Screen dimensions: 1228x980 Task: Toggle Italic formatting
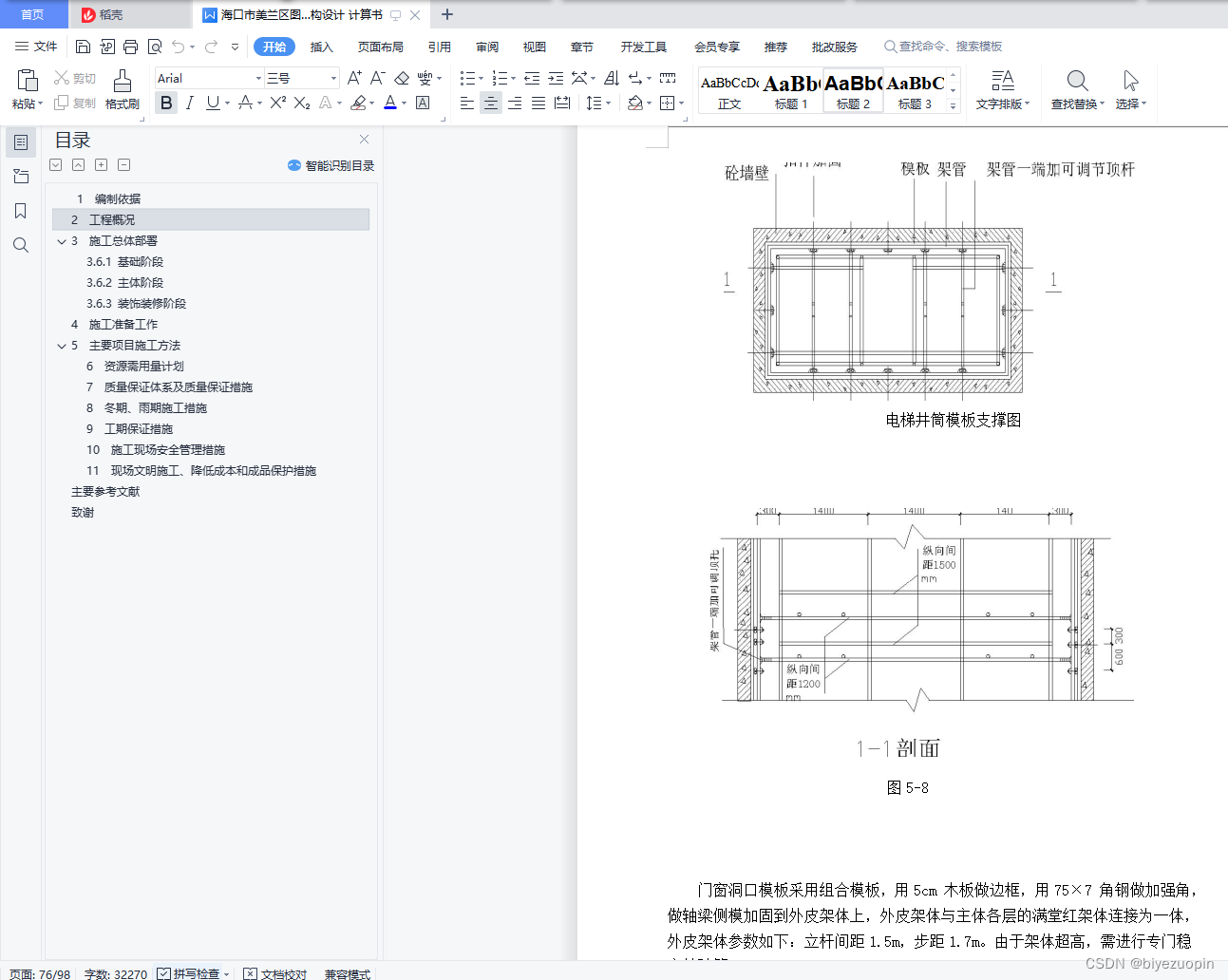point(189,103)
